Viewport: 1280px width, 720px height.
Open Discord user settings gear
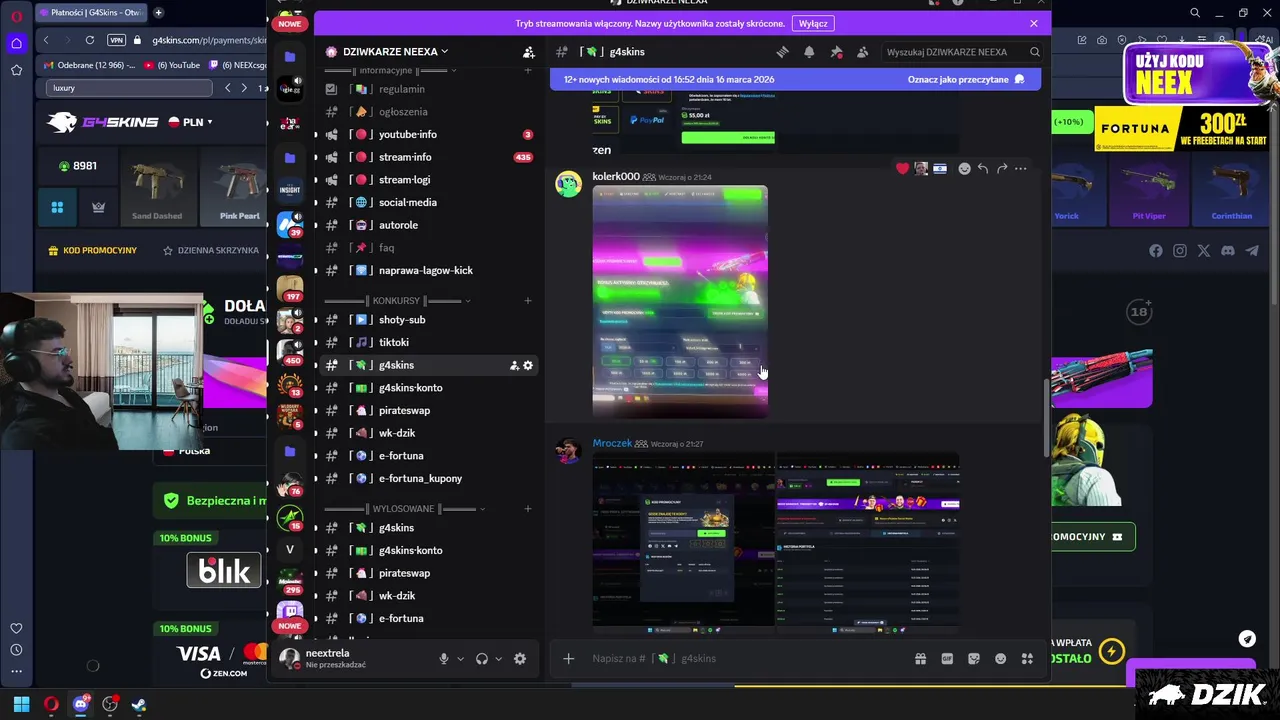[520, 659]
